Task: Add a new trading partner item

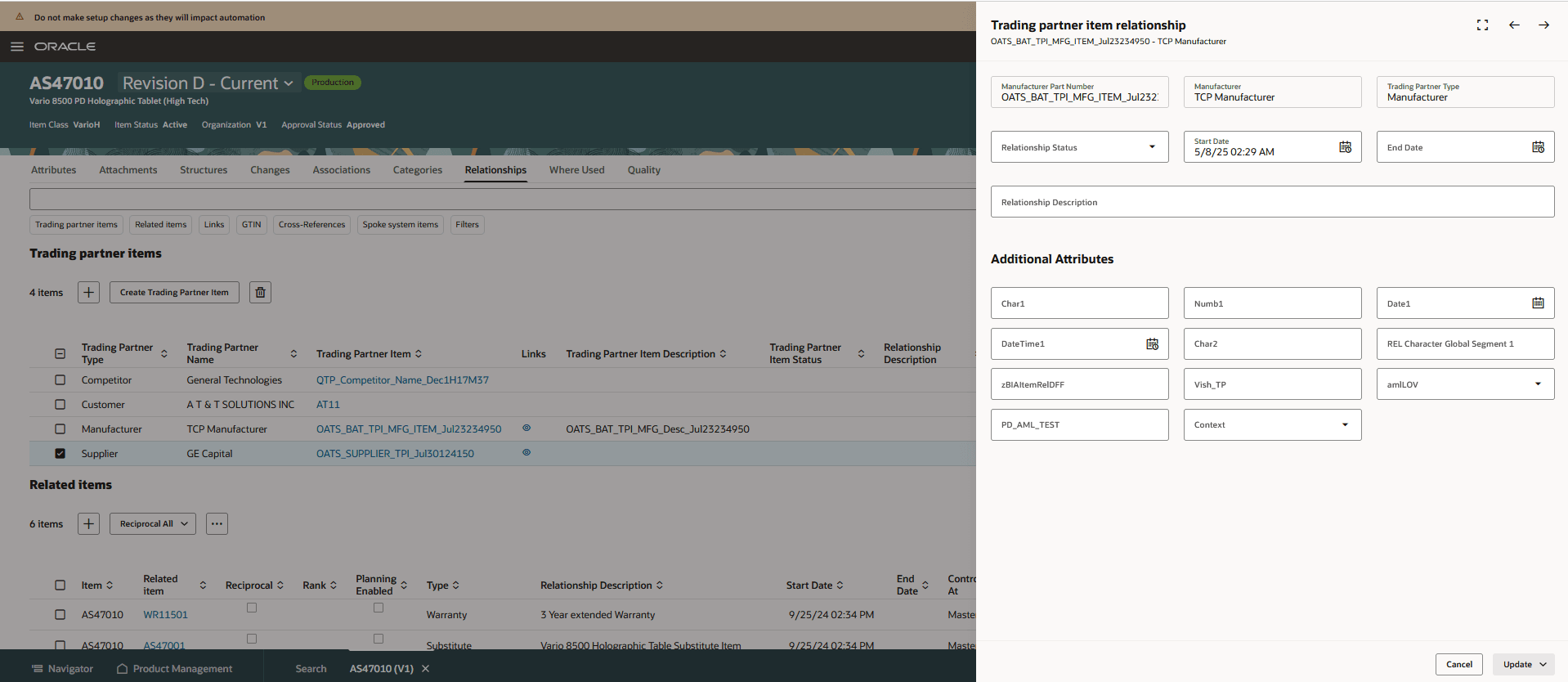Action: click(88, 292)
